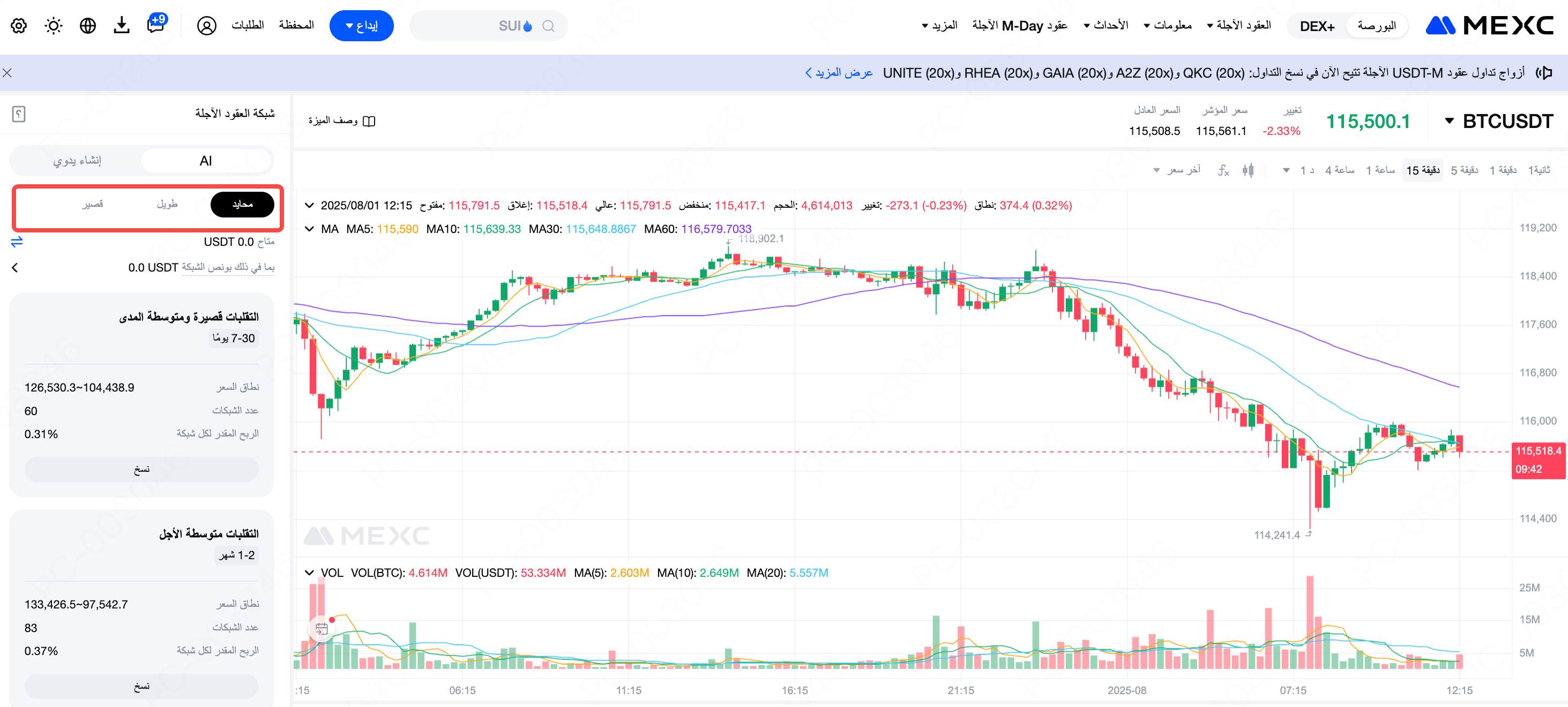Switch to إنشاء يدوي manual tab
The image size is (1568, 707).
(x=77, y=161)
